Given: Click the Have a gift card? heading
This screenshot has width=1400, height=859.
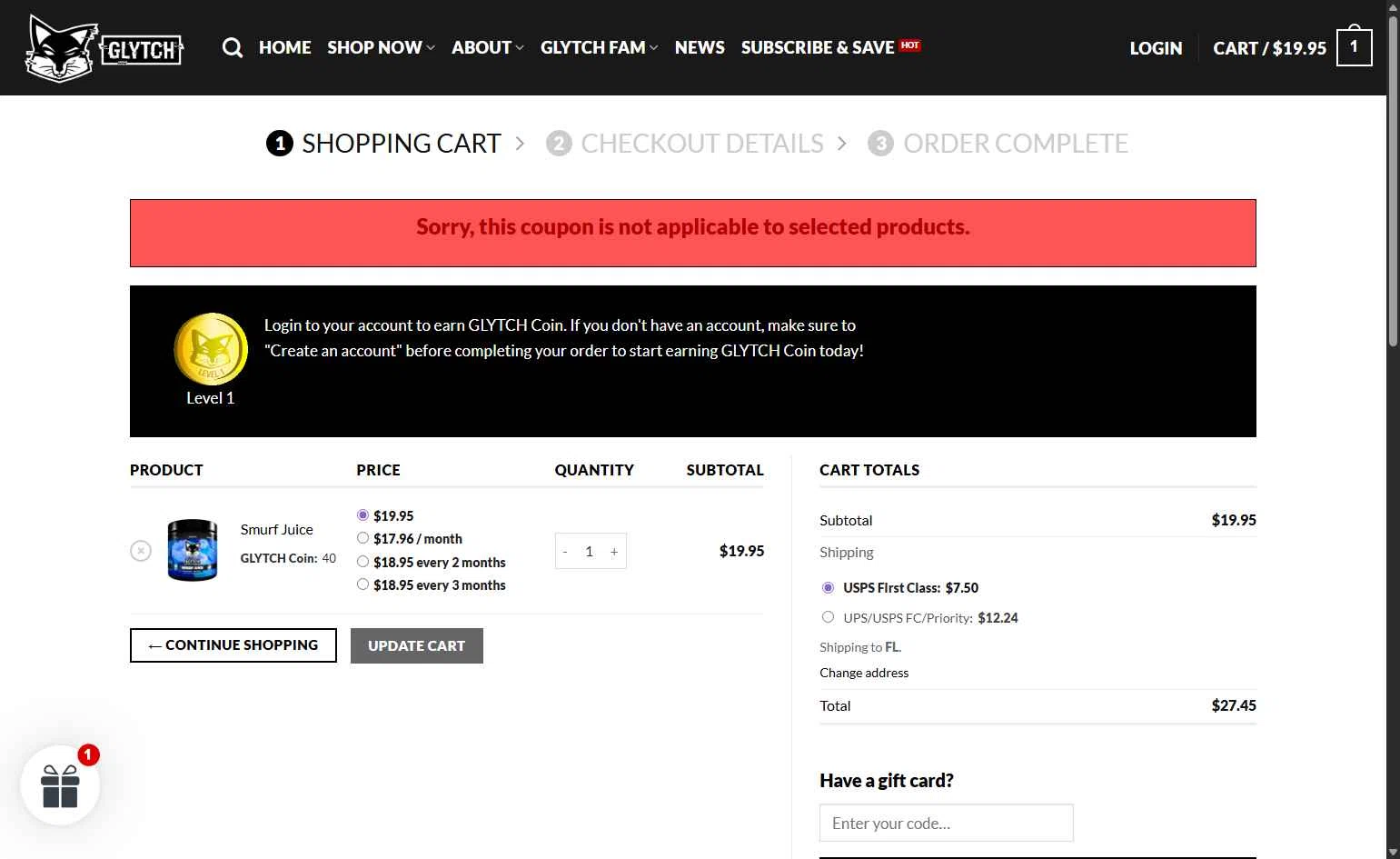Looking at the screenshot, I should coord(887,781).
